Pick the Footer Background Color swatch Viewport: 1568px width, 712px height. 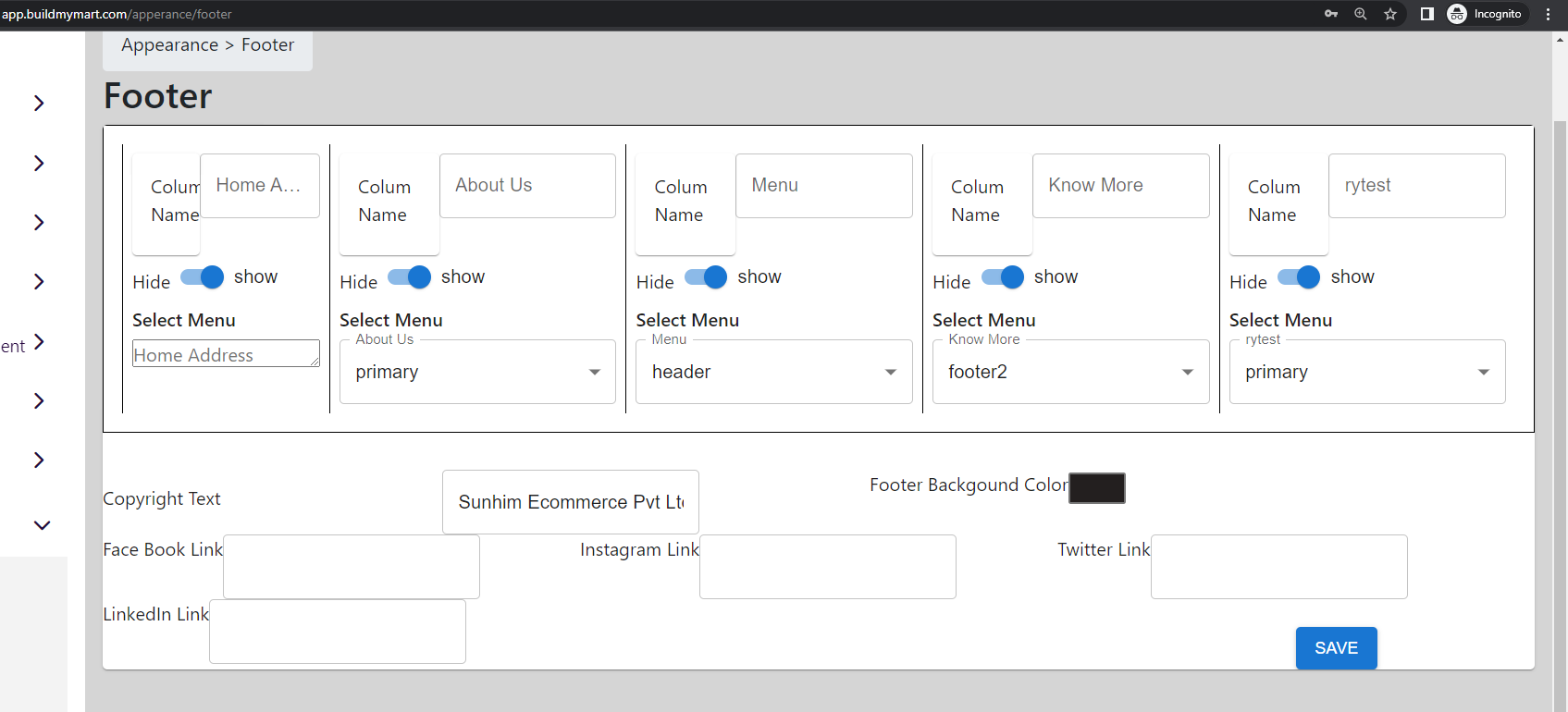tap(1097, 488)
